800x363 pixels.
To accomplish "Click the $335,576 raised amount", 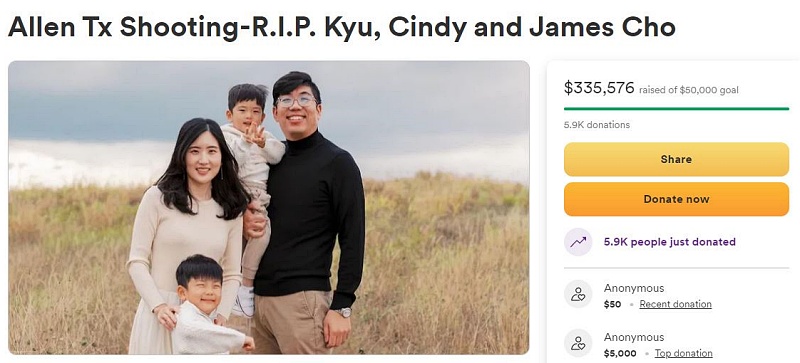I will click(x=598, y=88).
